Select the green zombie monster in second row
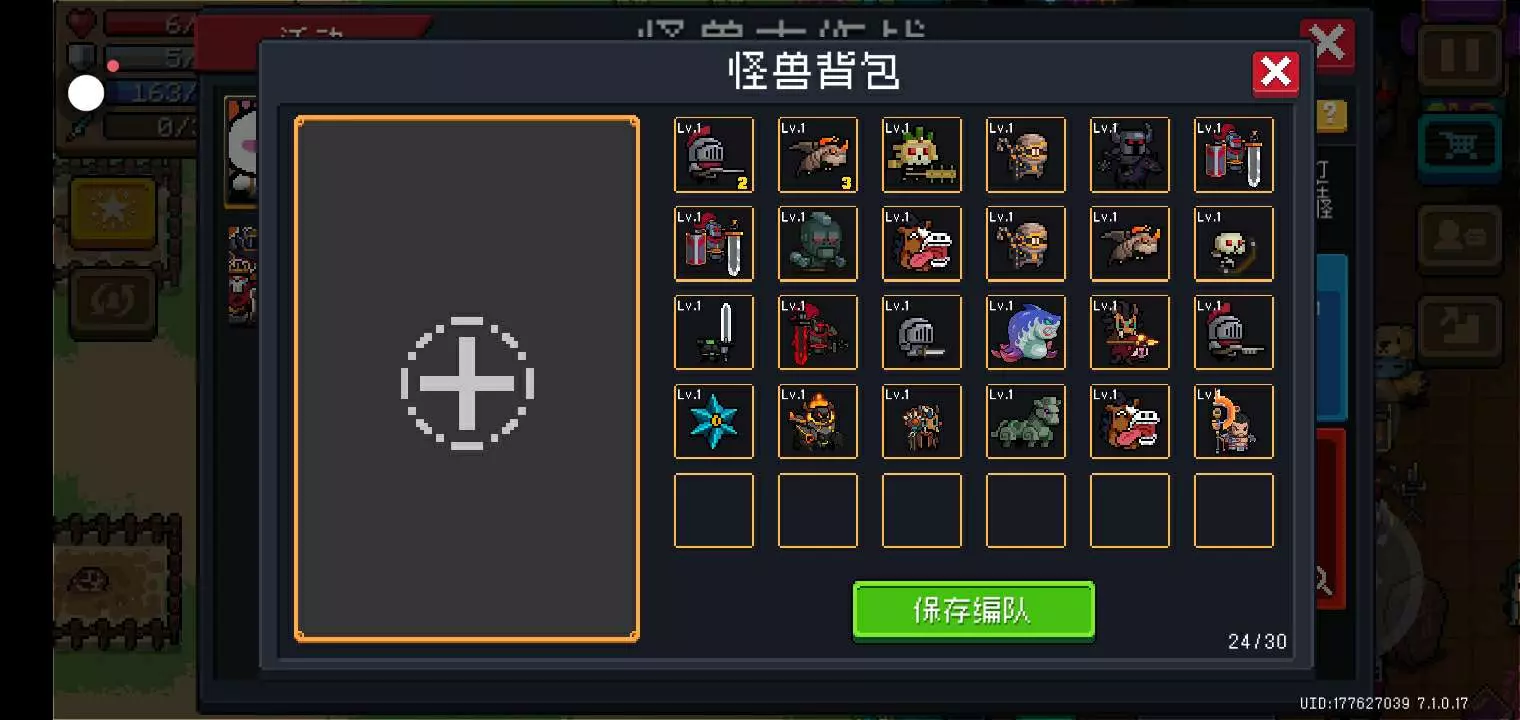 click(x=818, y=244)
